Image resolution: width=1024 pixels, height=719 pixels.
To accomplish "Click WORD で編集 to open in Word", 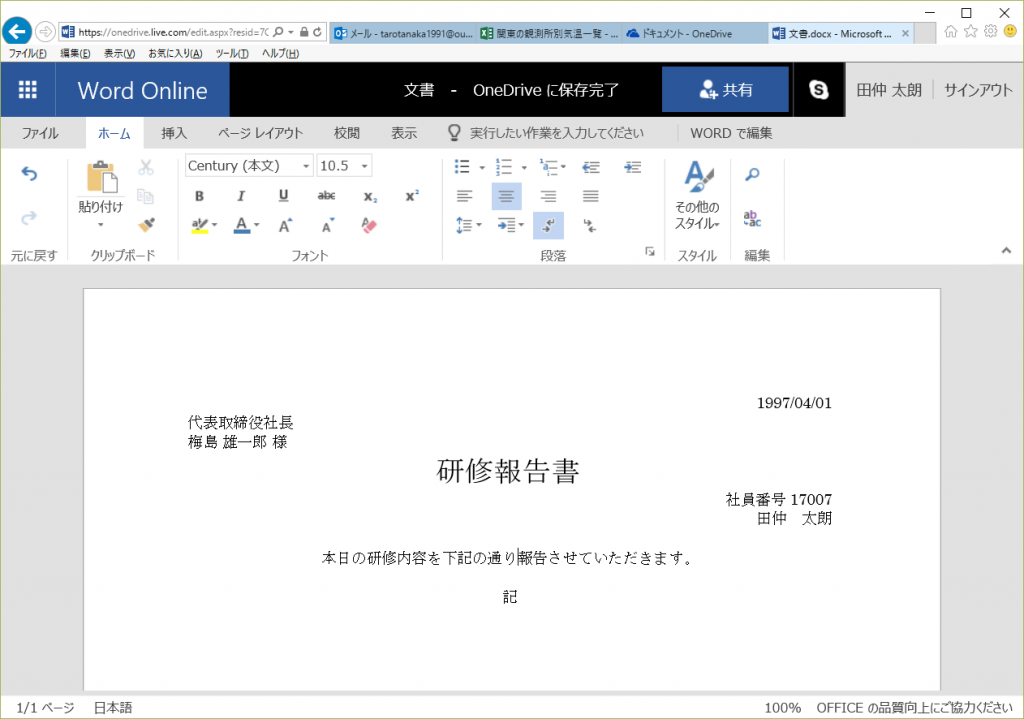I will (x=731, y=133).
